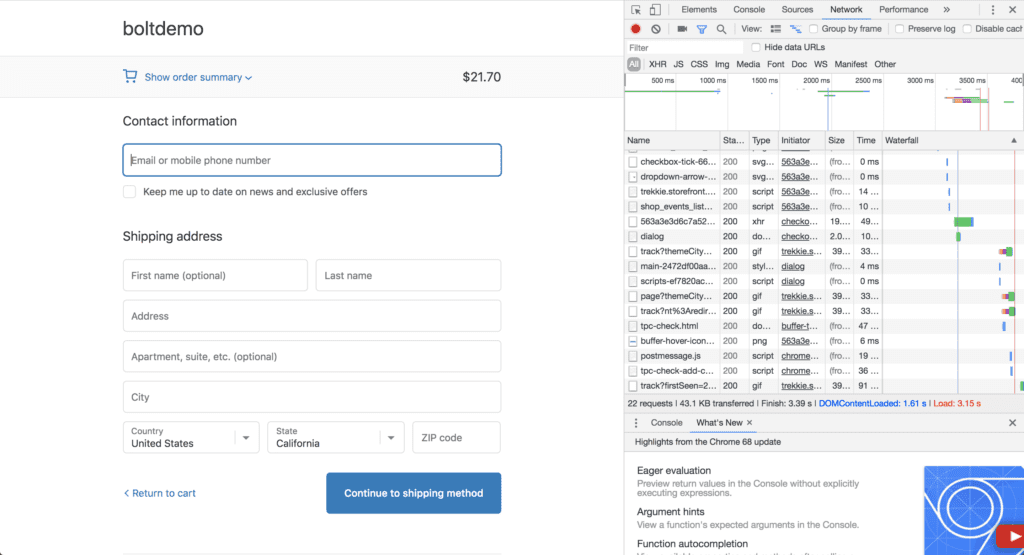Click the DevTools inspect element icon

(635, 10)
